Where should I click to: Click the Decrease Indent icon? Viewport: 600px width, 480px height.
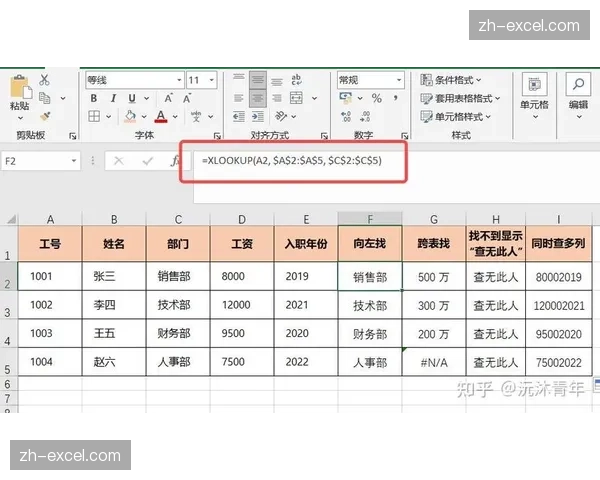[239, 116]
